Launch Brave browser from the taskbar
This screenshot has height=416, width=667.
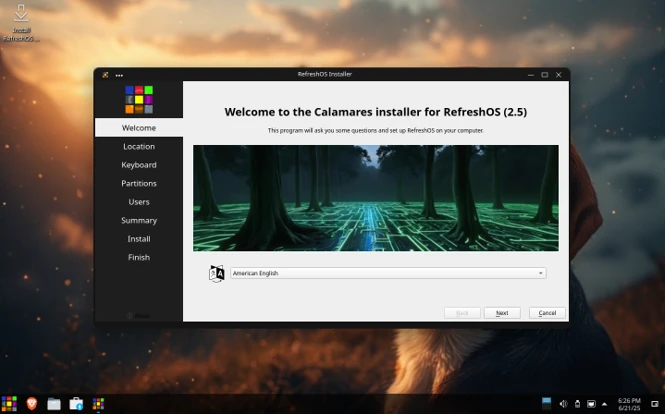coord(32,404)
